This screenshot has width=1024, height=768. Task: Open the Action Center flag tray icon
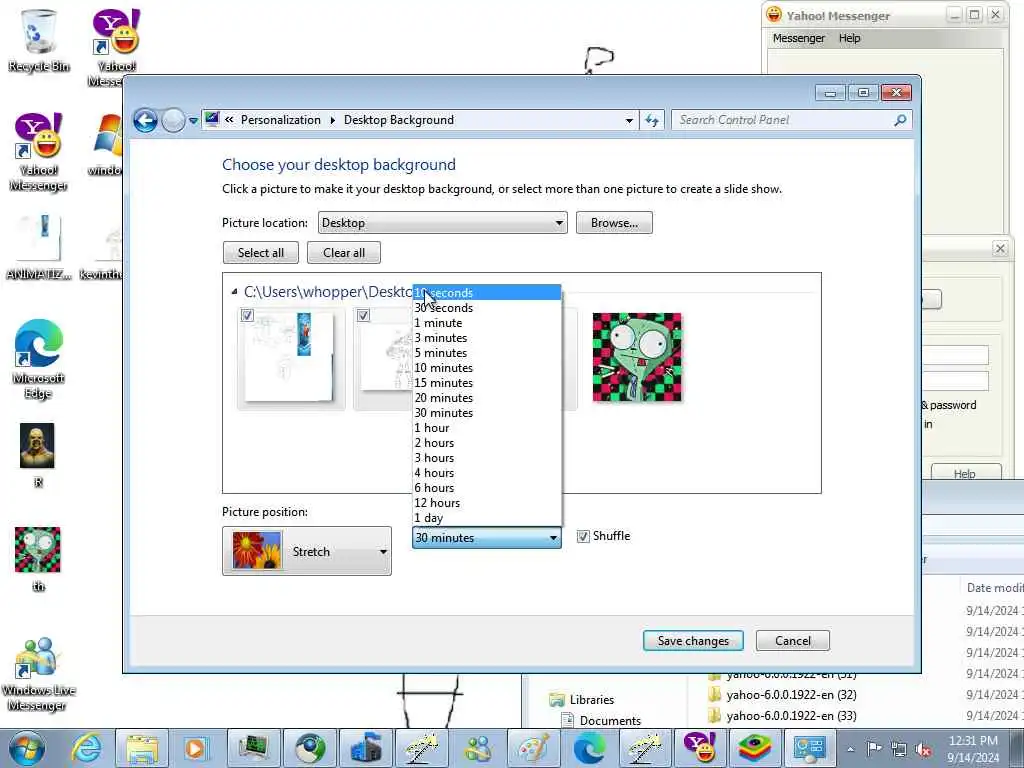point(874,749)
